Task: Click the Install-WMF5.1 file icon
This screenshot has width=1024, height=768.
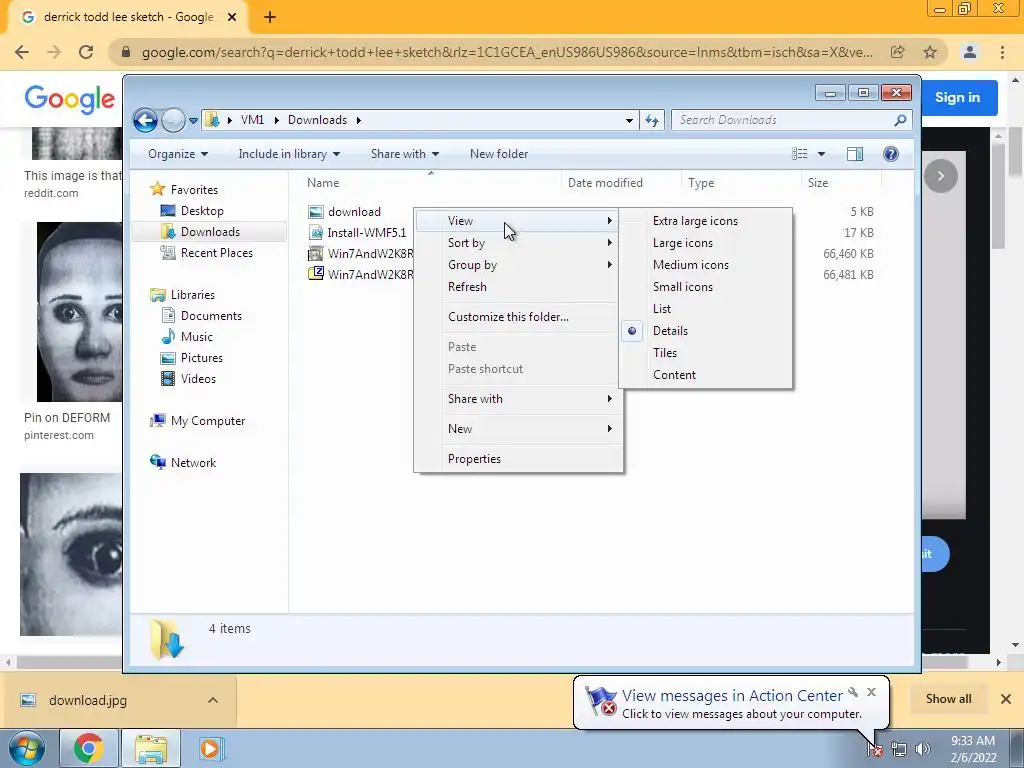Action: pyautogui.click(x=316, y=232)
